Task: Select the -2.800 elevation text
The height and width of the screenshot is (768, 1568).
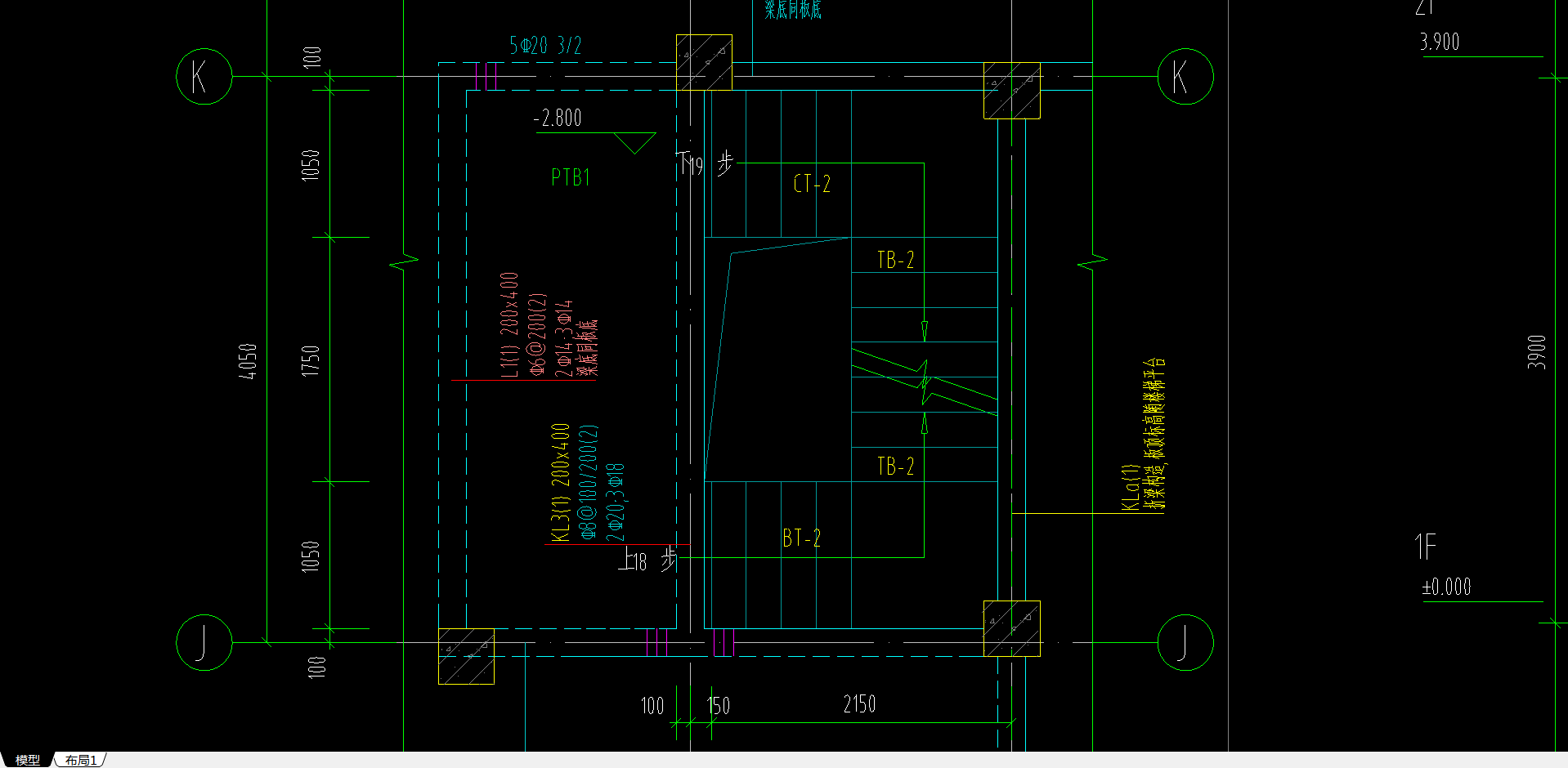Action: tap(558, 118)
